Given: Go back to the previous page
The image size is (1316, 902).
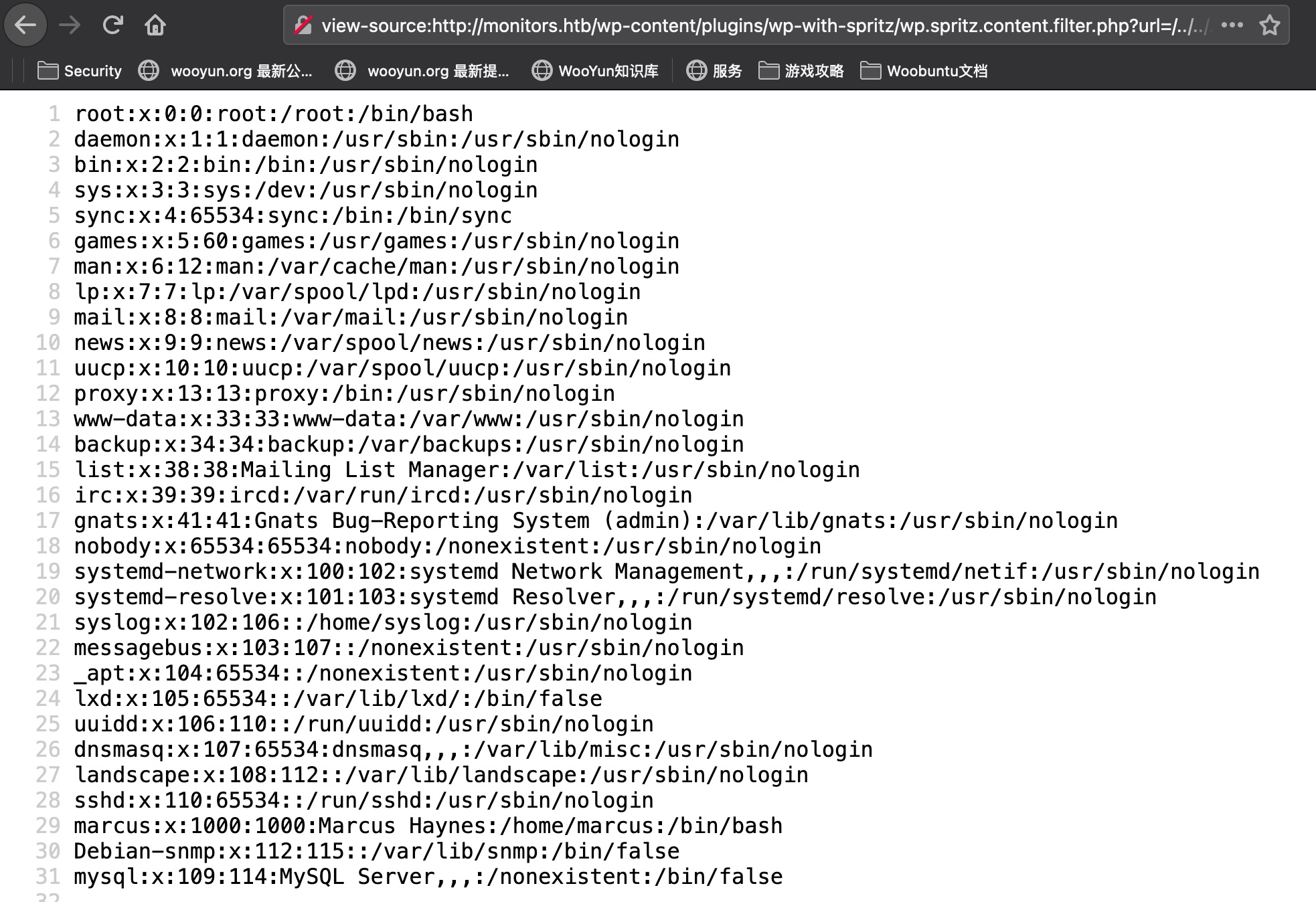Looking at the screenshot, I should coord(25,25).
